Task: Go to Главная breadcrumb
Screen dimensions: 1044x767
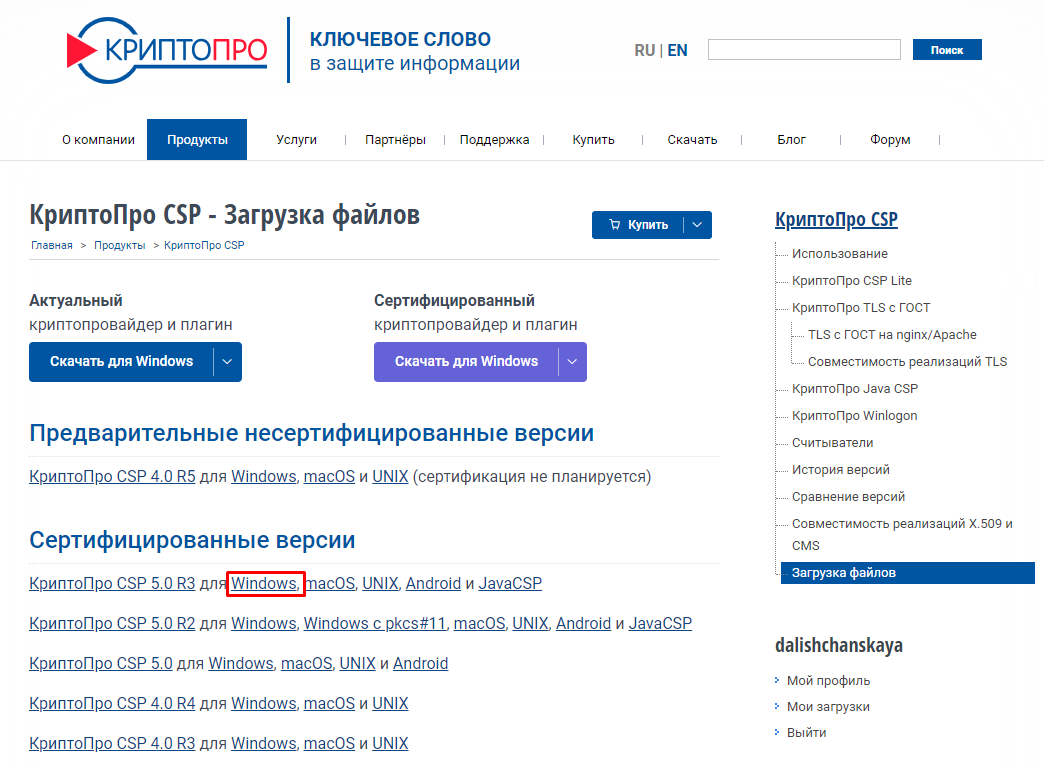Action: click(x=52, y=245)
